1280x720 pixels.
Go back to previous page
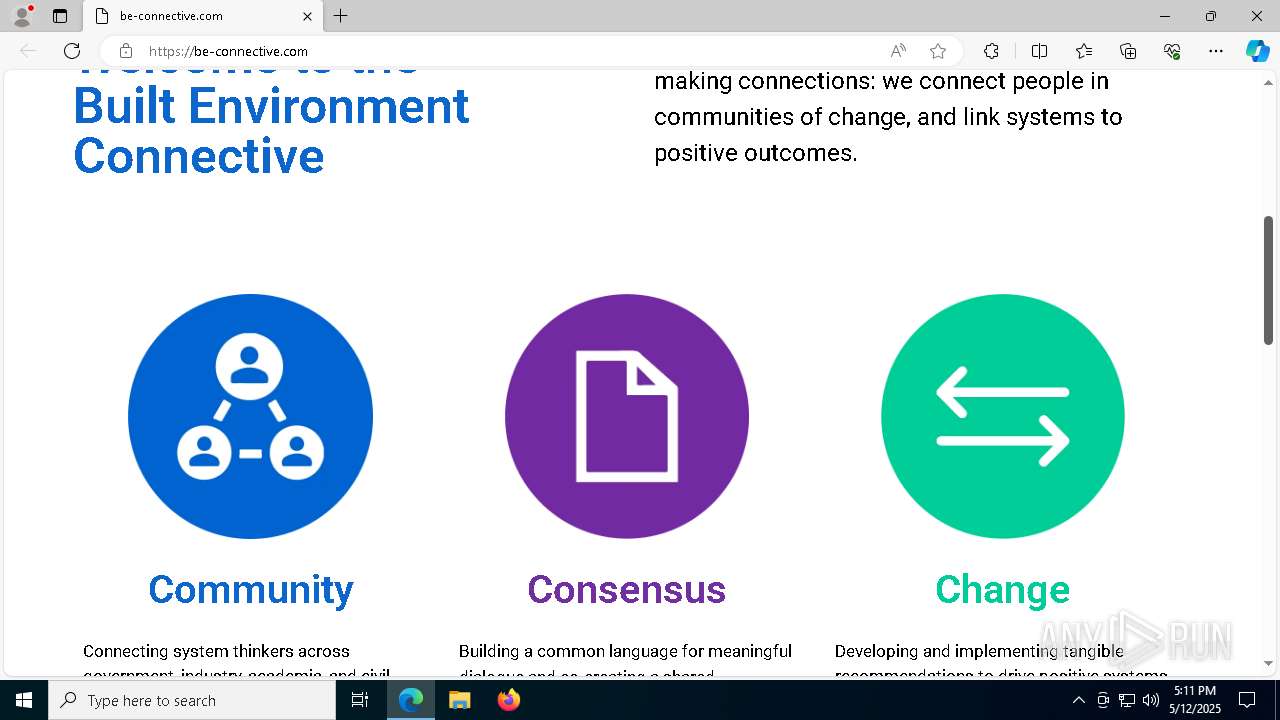28,51
